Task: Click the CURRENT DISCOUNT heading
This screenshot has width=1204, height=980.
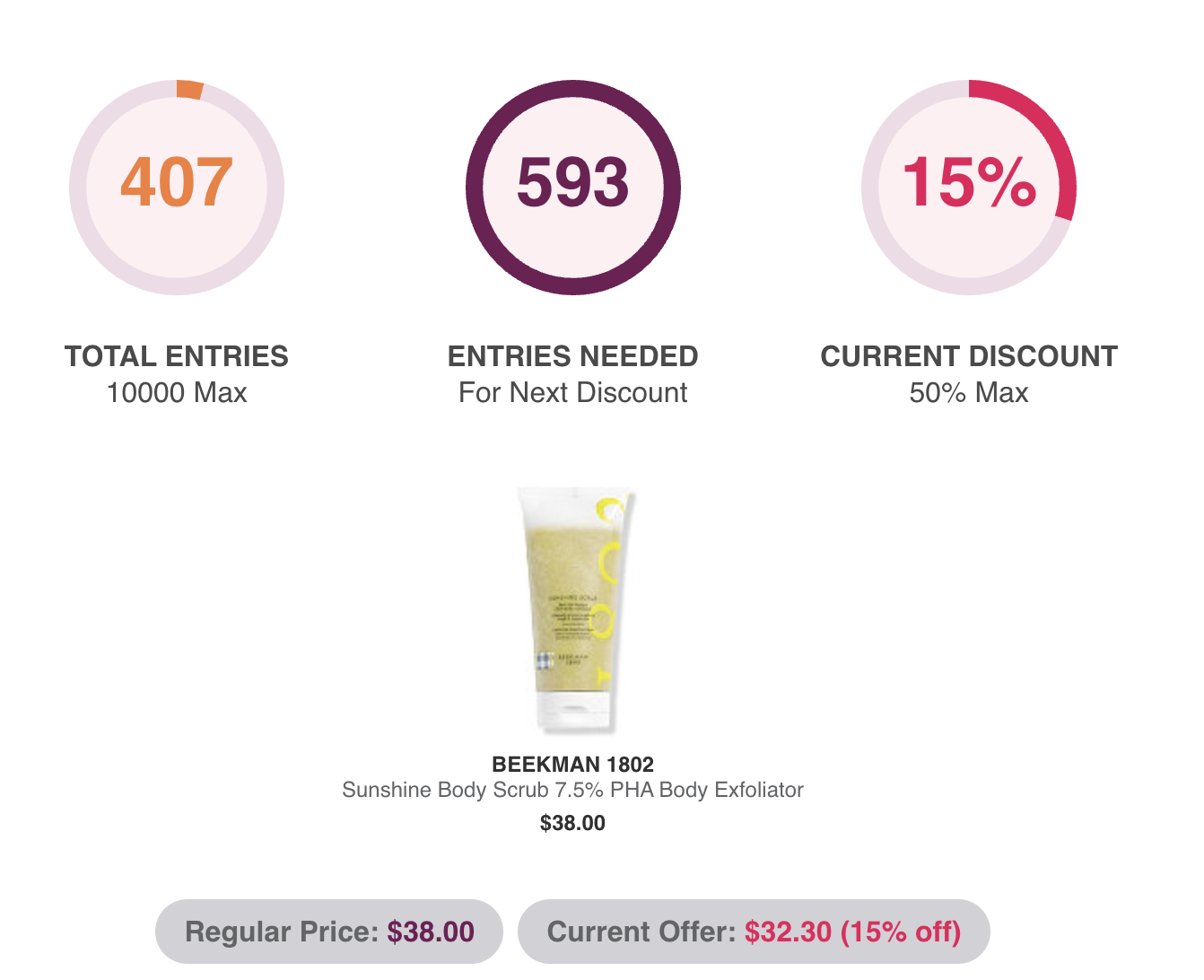Action: [969, 356]
